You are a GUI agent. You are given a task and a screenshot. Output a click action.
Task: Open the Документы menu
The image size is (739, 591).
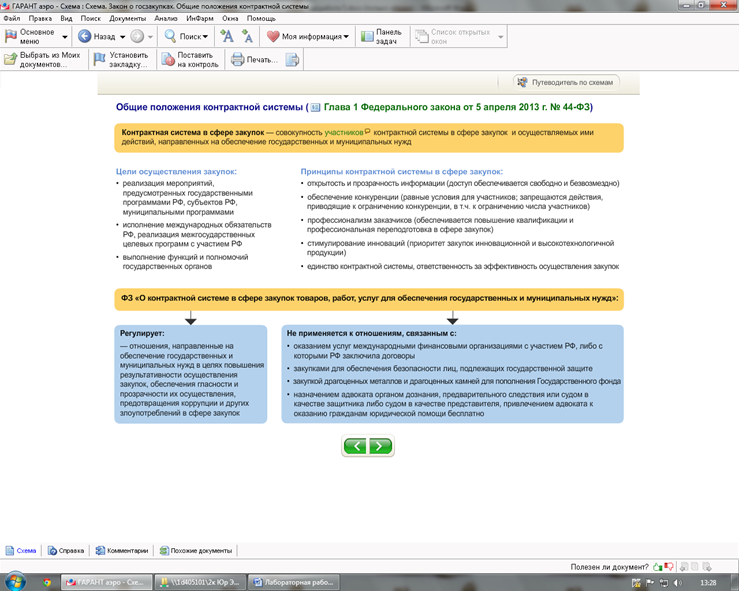(128, 18)
